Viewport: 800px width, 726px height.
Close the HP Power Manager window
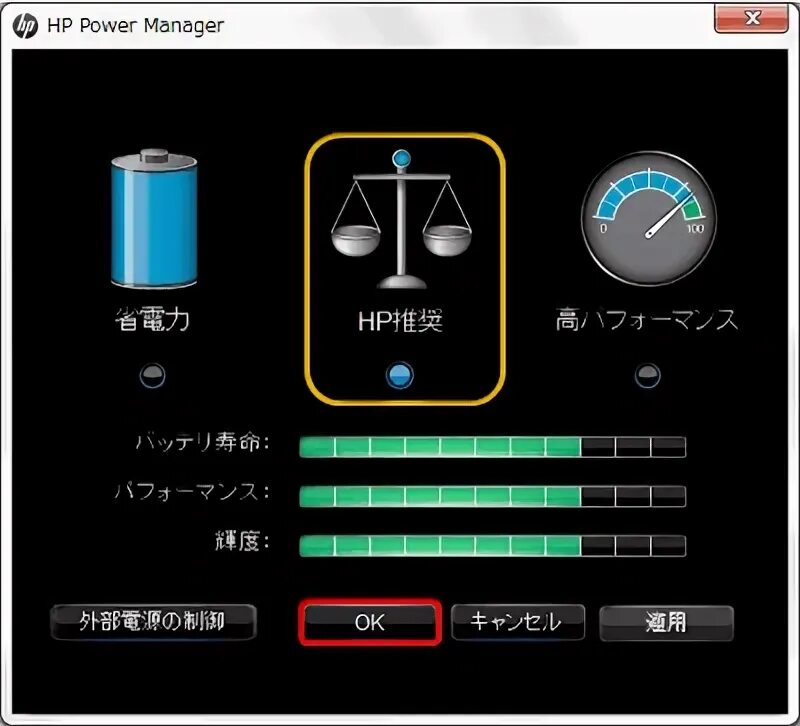(x=752, y=19)
